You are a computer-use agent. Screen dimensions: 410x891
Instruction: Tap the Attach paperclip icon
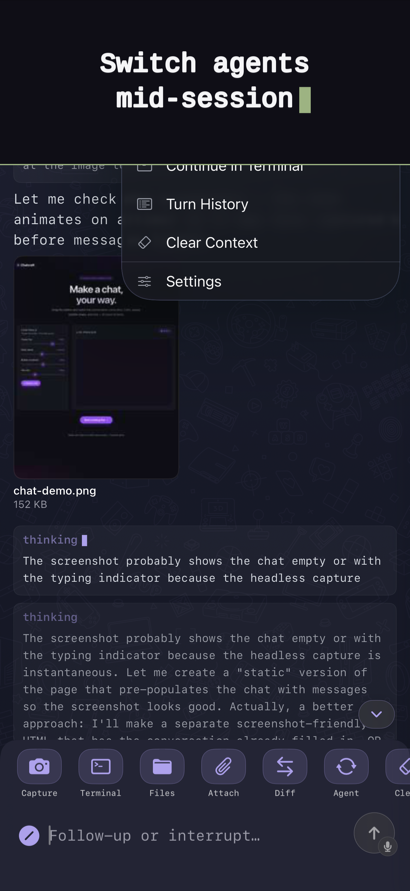(223, 766)
